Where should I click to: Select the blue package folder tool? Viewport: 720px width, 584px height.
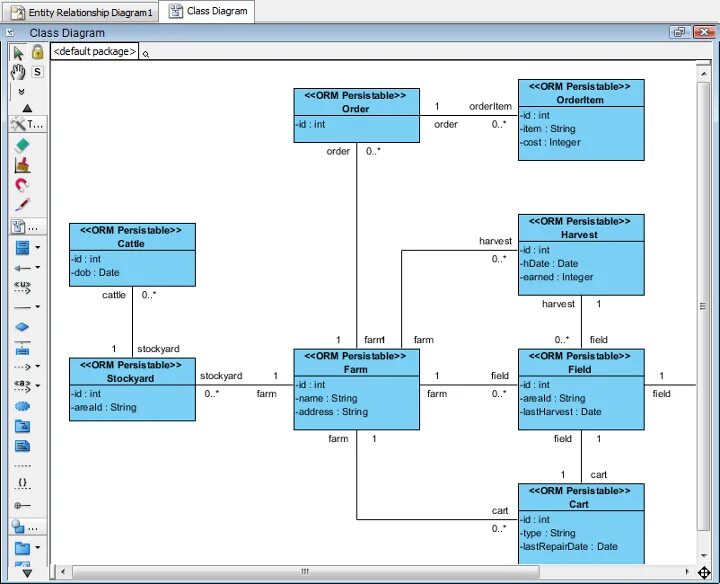click(x=22, y=548)
